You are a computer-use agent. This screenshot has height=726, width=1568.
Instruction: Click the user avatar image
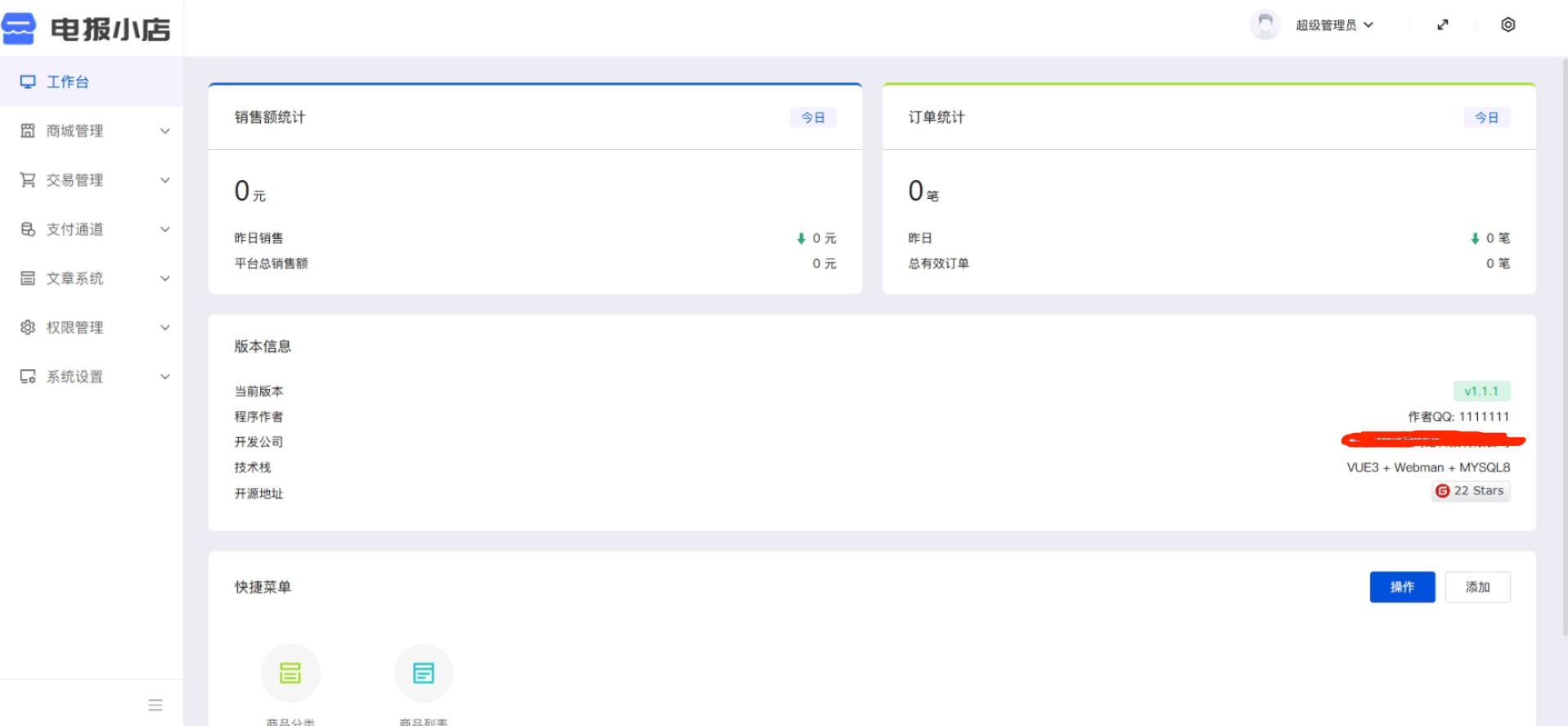1265,25
